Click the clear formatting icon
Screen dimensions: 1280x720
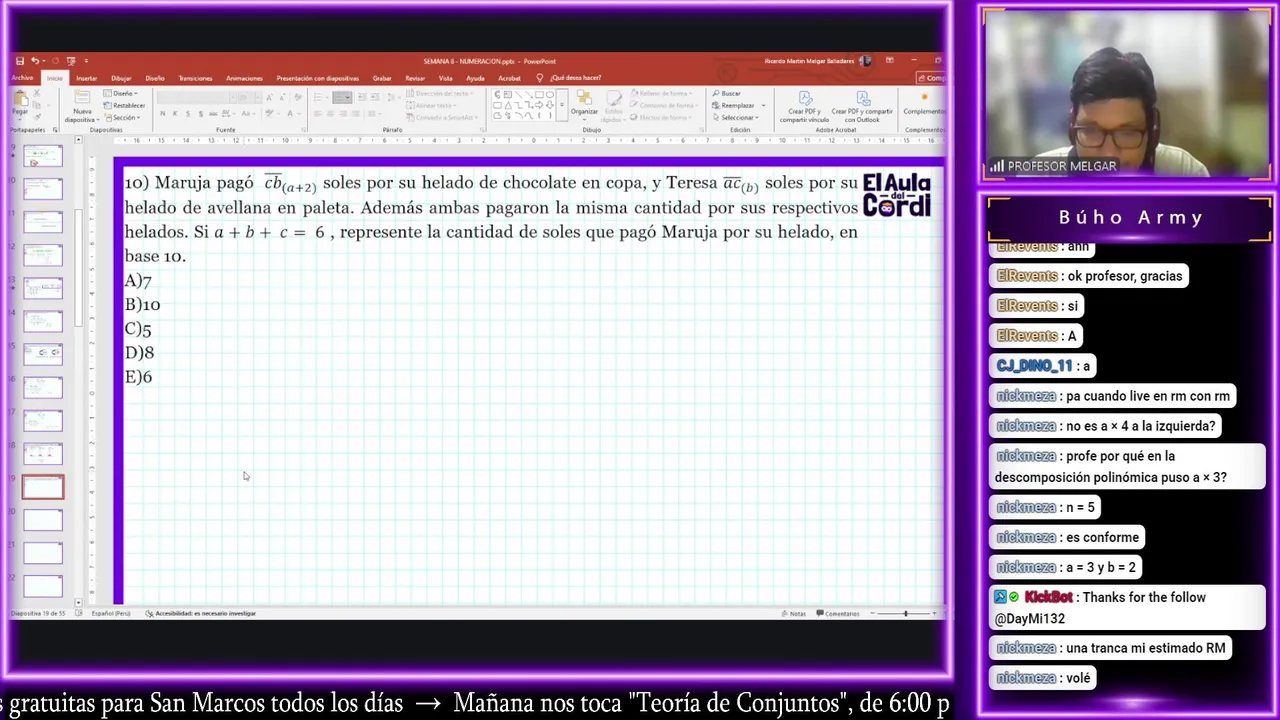[298, 97]
